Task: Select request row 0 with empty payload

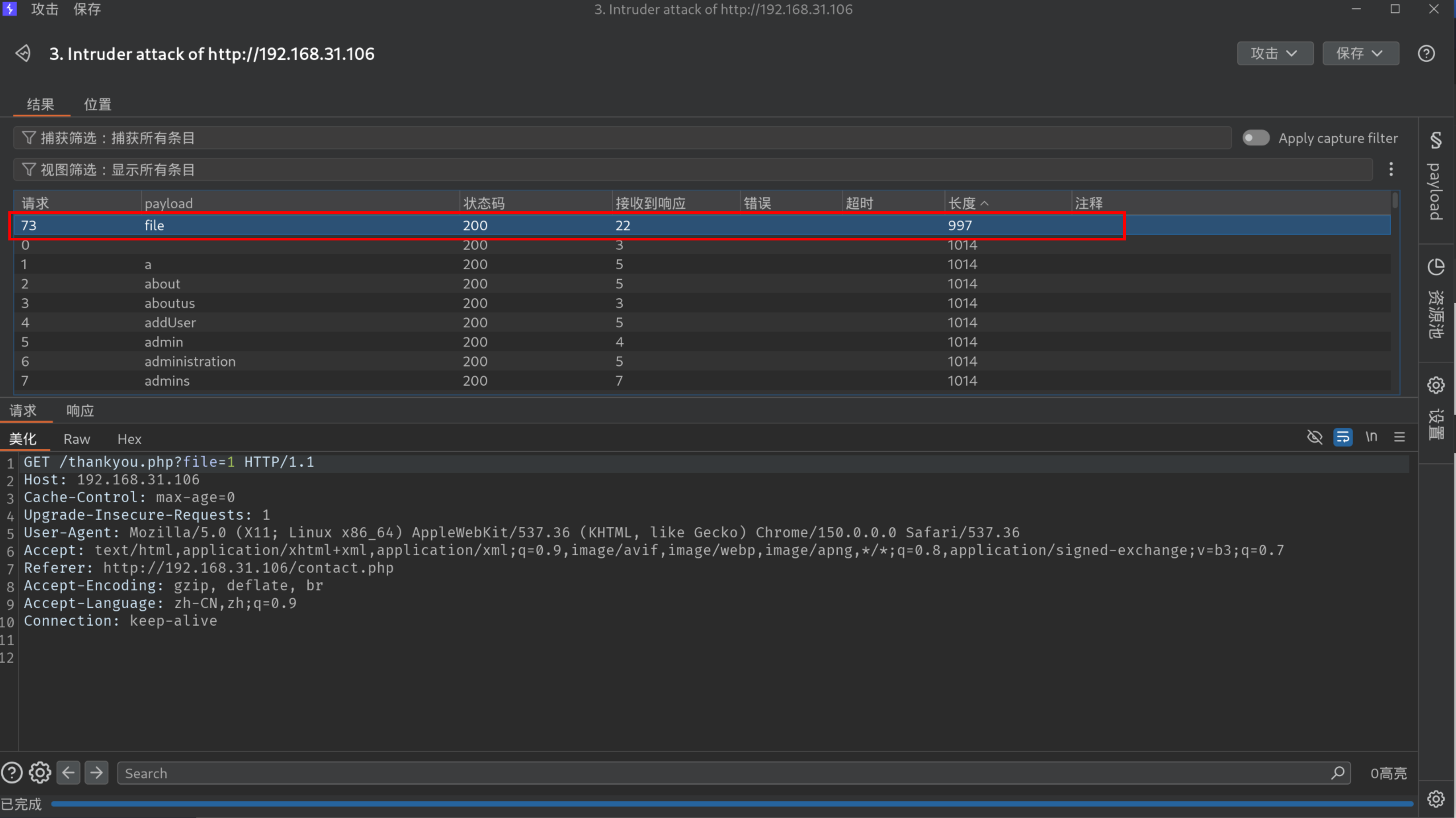Action: pos(702,245)
